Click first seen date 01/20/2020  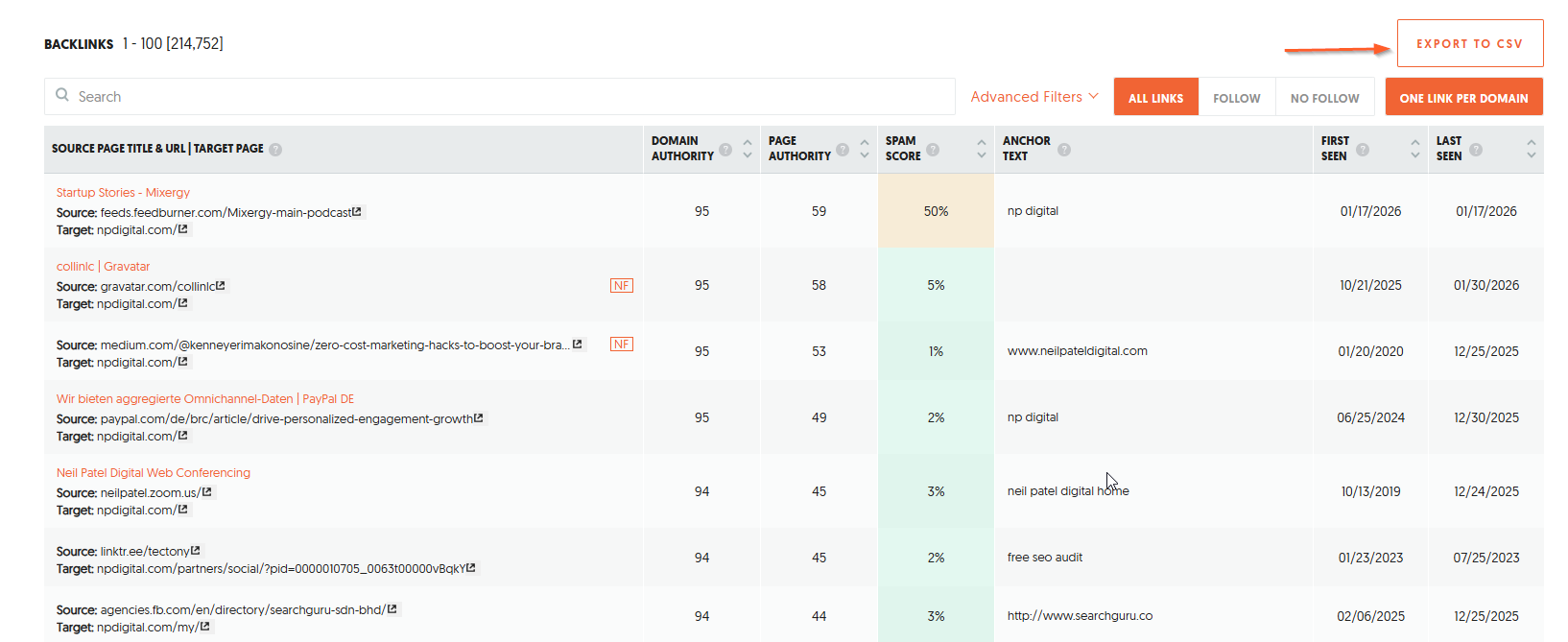[x=1370, y=351]
